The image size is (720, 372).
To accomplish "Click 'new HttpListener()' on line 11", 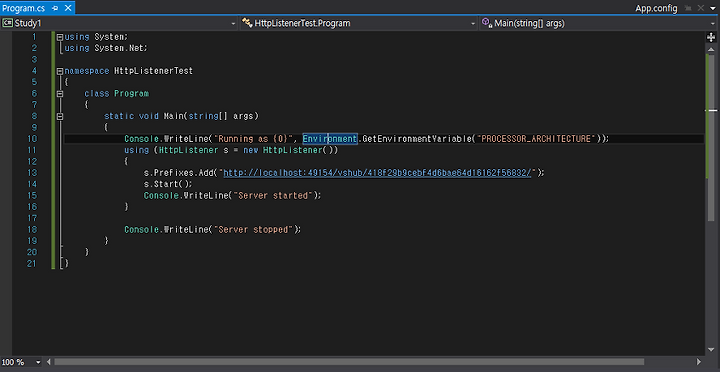I will [x=291, y=150].
